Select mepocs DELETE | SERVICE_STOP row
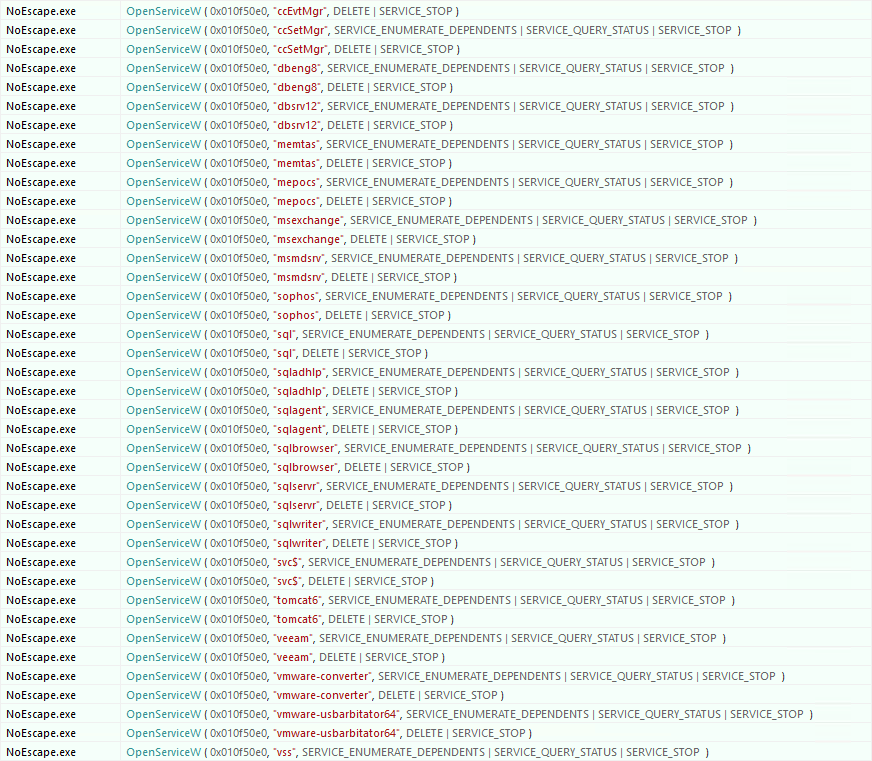The height and width of the screenshot is (761, 872). (x=436, y=201)
